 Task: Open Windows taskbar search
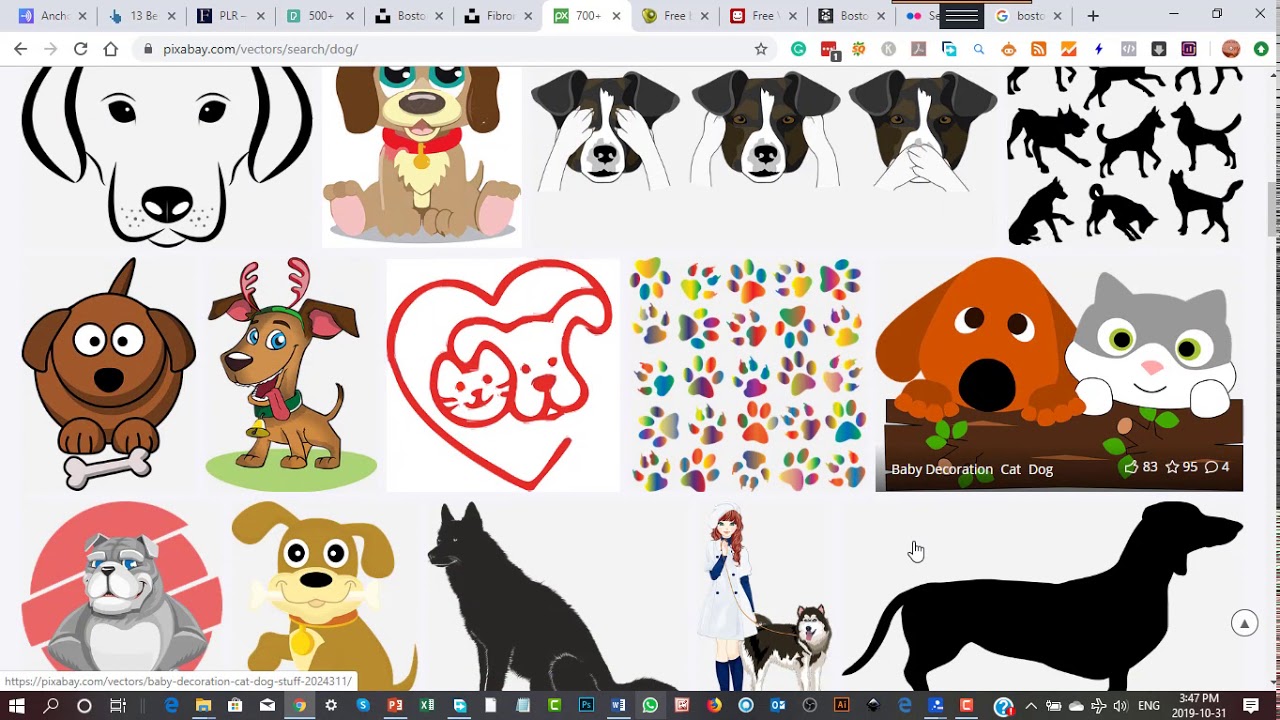pyautogui.click(x=50, y=705)
